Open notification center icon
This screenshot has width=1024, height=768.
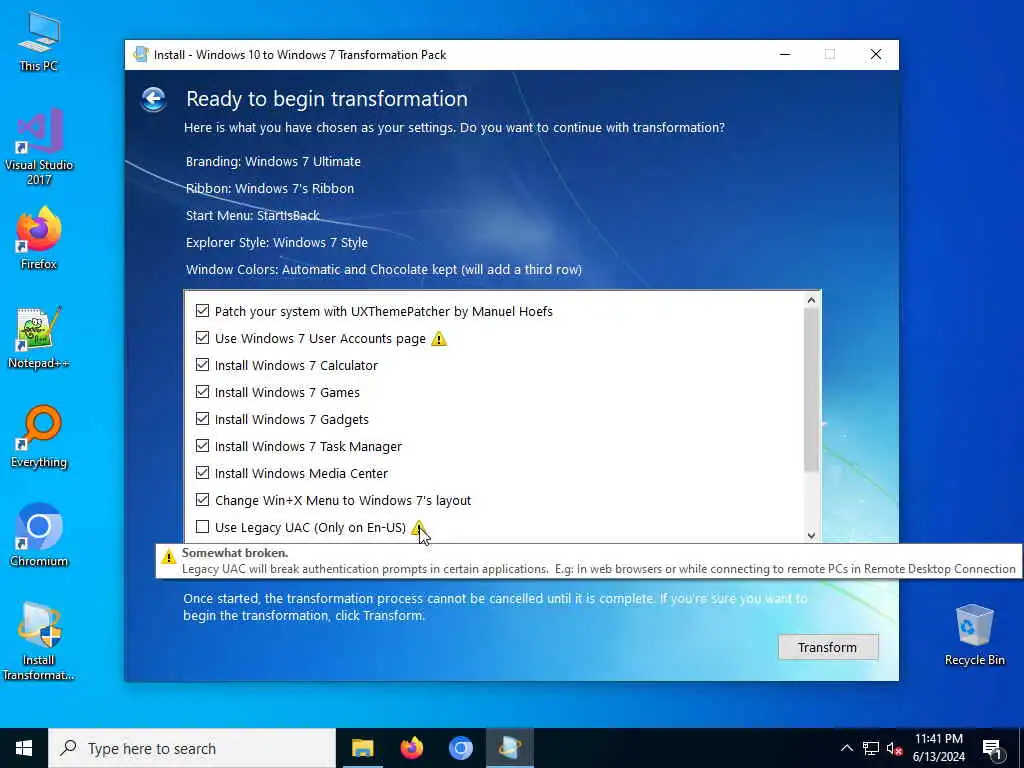click(x=992, y=748)
